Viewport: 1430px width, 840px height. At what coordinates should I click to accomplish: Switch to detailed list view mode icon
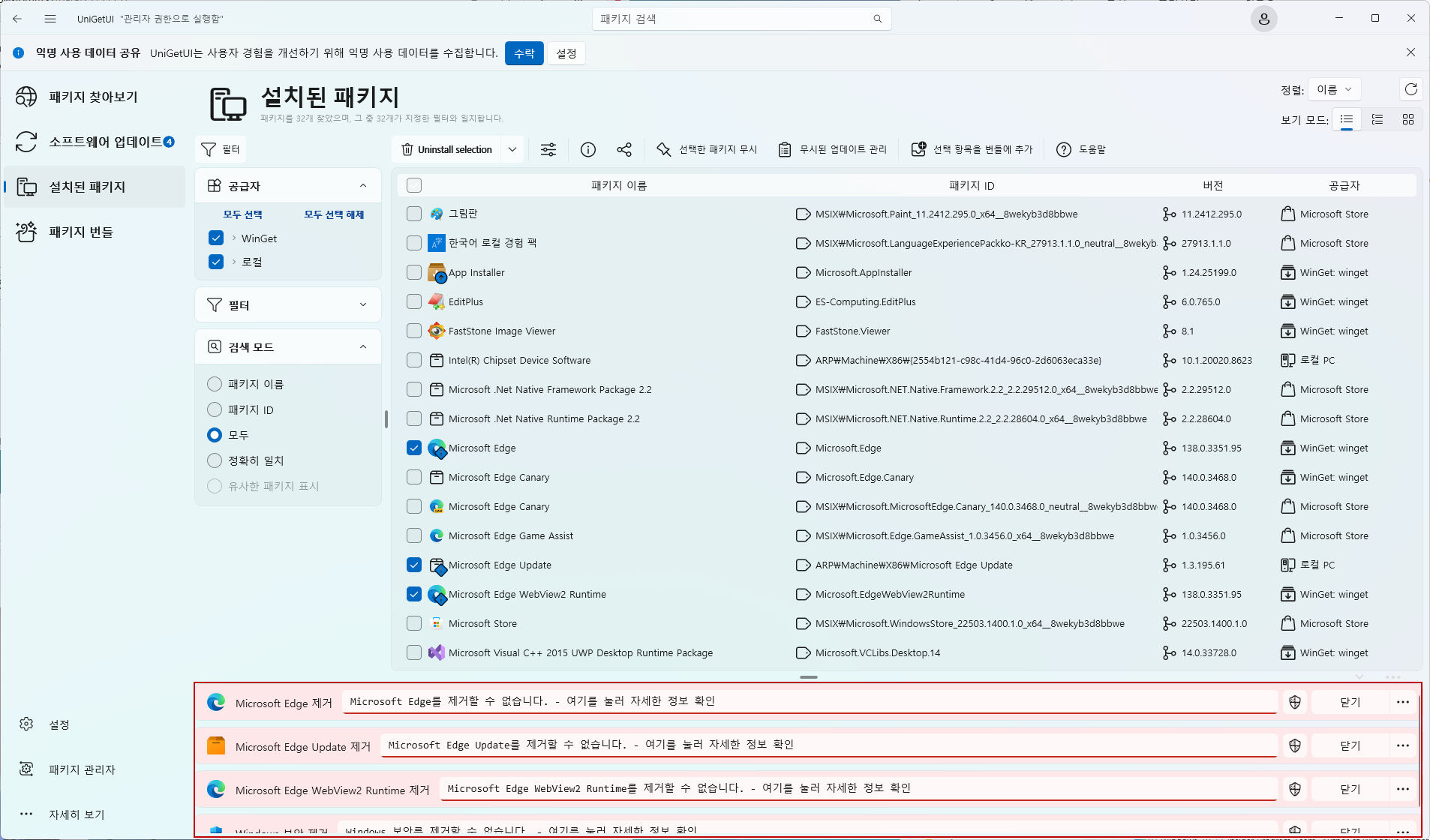1377,119
